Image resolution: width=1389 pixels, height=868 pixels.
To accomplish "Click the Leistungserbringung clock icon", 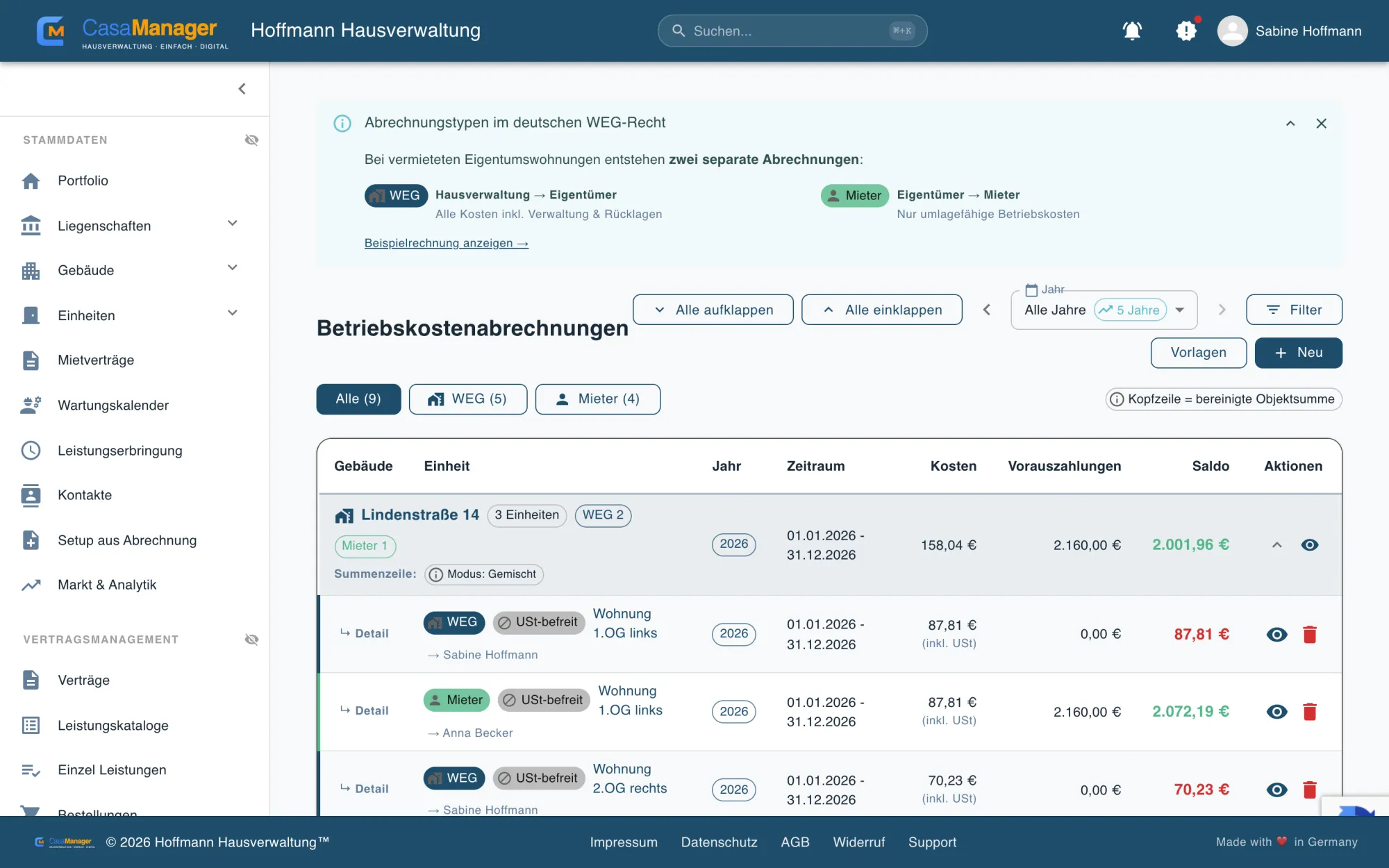I will (31, 450).
